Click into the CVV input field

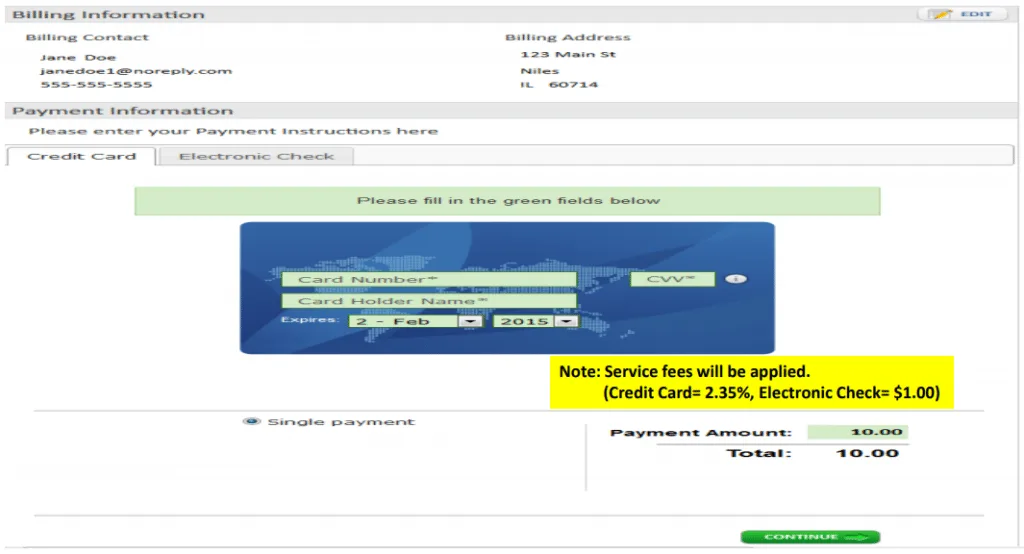click(x=672, y=280)
